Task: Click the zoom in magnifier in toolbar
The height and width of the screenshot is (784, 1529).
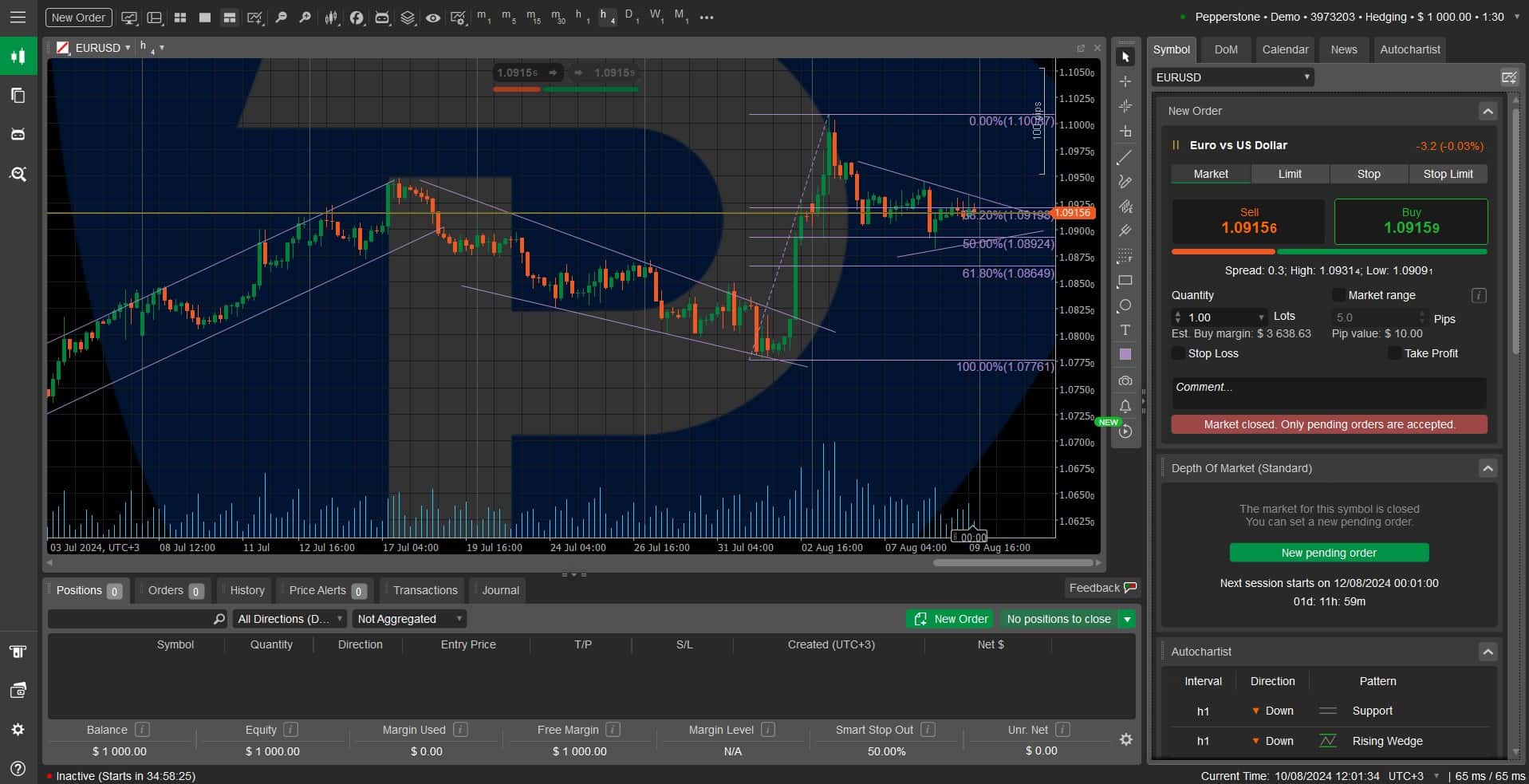Action: (305, 17)
